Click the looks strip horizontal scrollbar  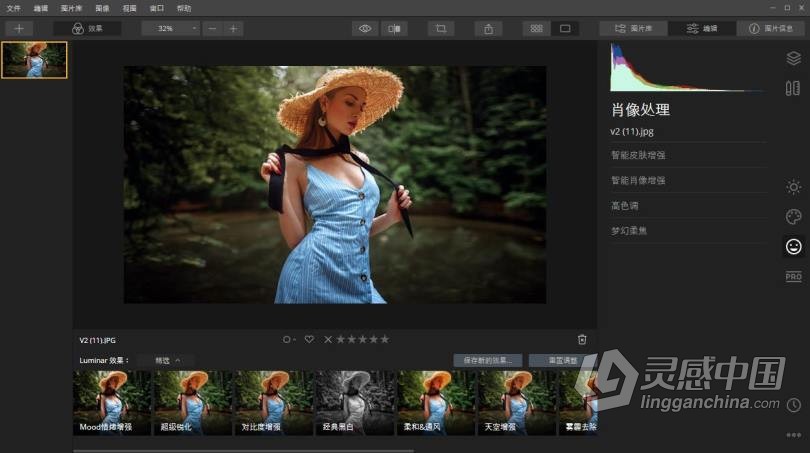tap(243, 451)
